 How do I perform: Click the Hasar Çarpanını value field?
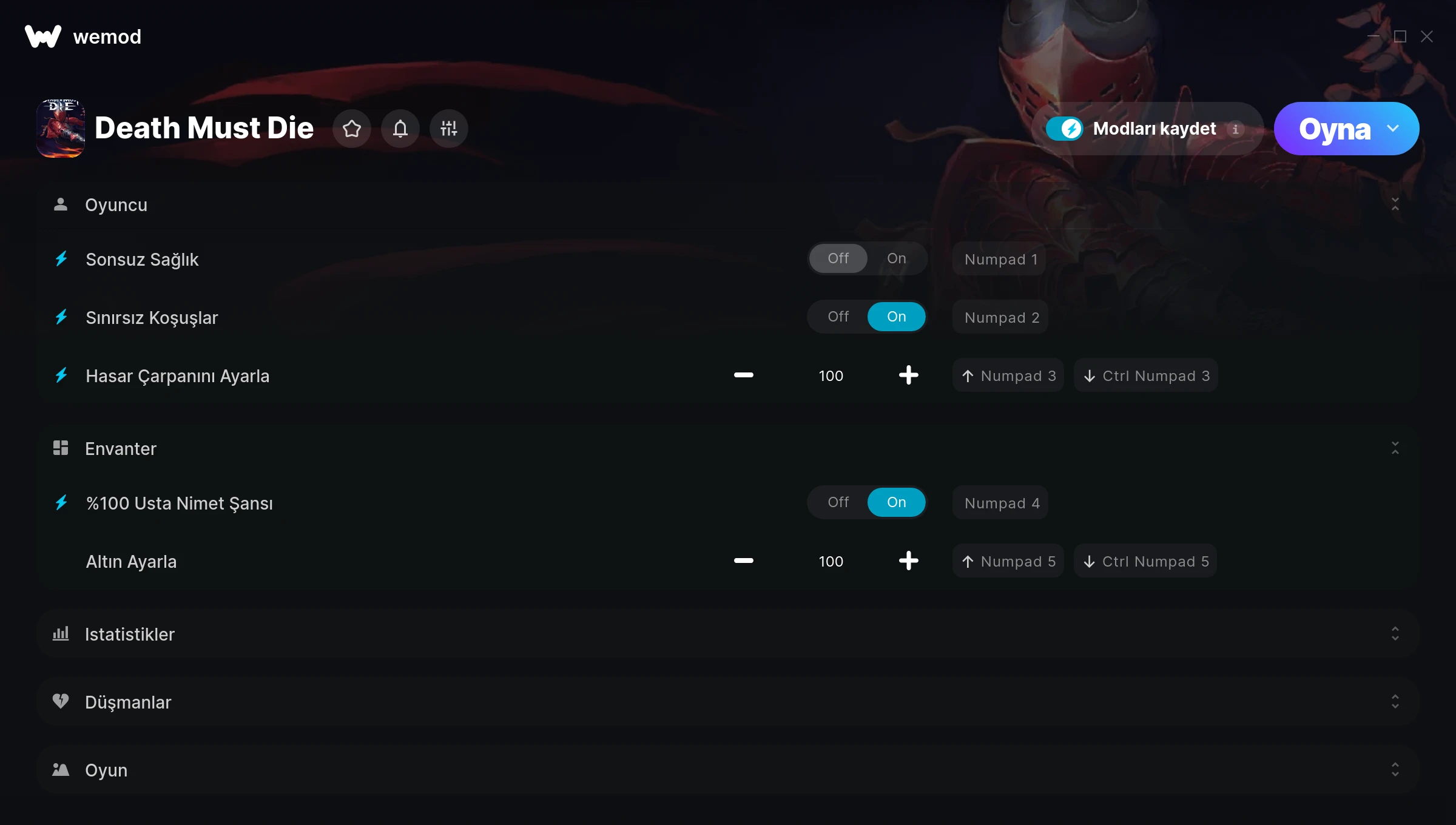(831, 375)
